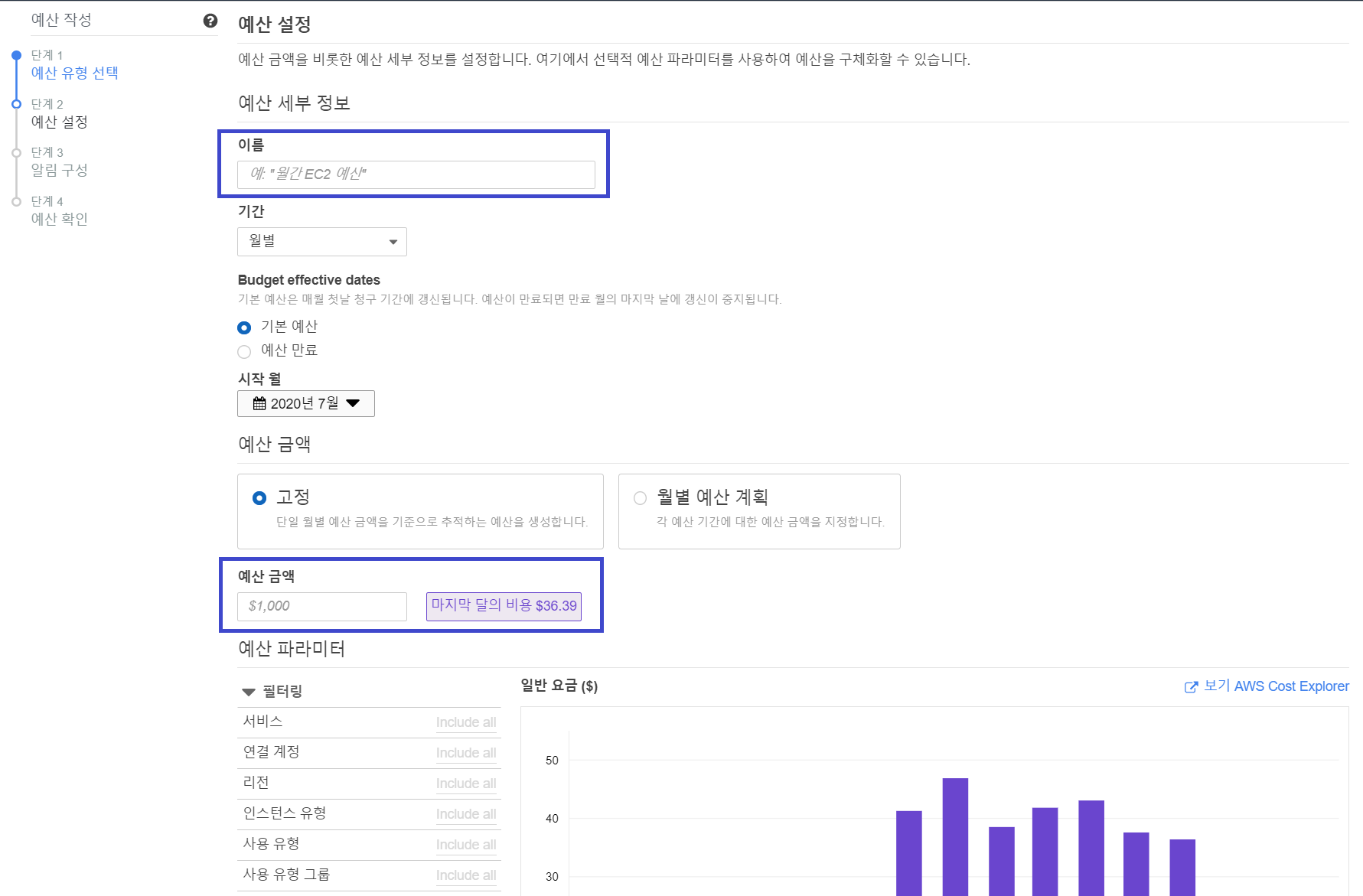
Task: Open the help question mark icon
Action: point(210,21)
